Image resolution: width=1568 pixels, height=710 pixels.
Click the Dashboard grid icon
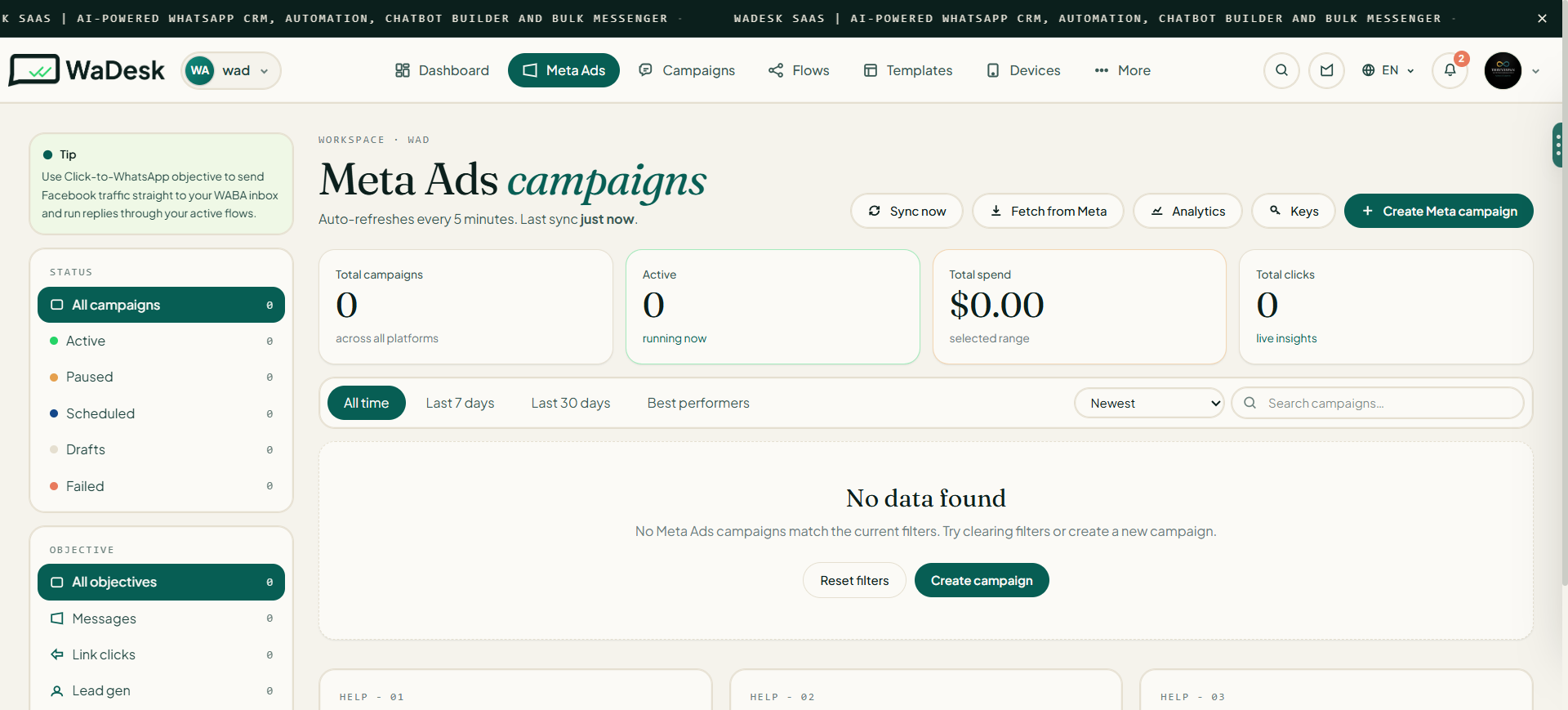tap(402, 70)
